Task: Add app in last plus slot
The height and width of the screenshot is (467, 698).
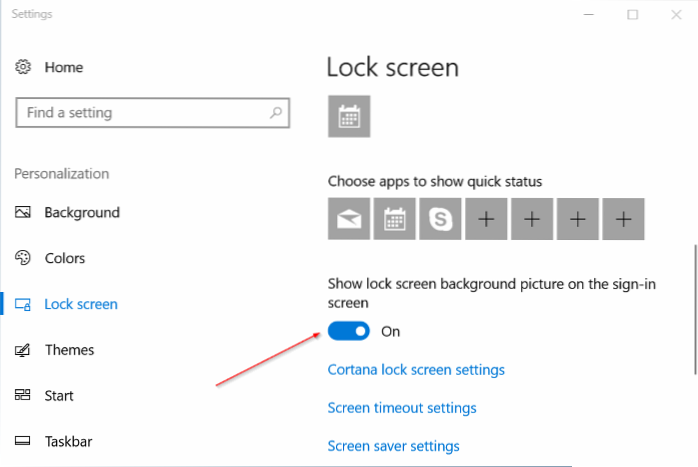Action: click(x=624, y=219)
